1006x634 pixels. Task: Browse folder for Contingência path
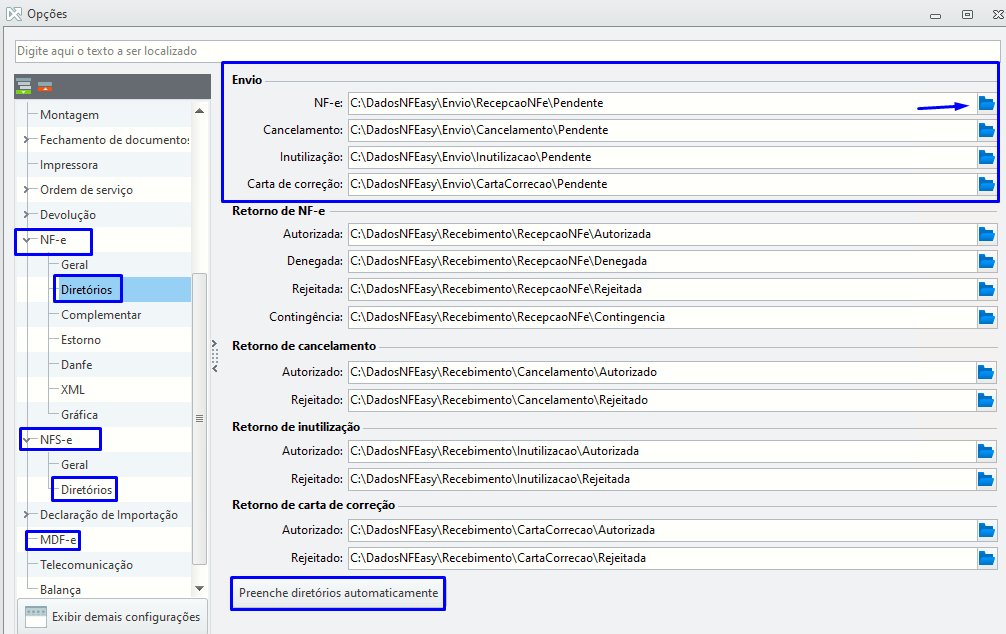point(986,317)
